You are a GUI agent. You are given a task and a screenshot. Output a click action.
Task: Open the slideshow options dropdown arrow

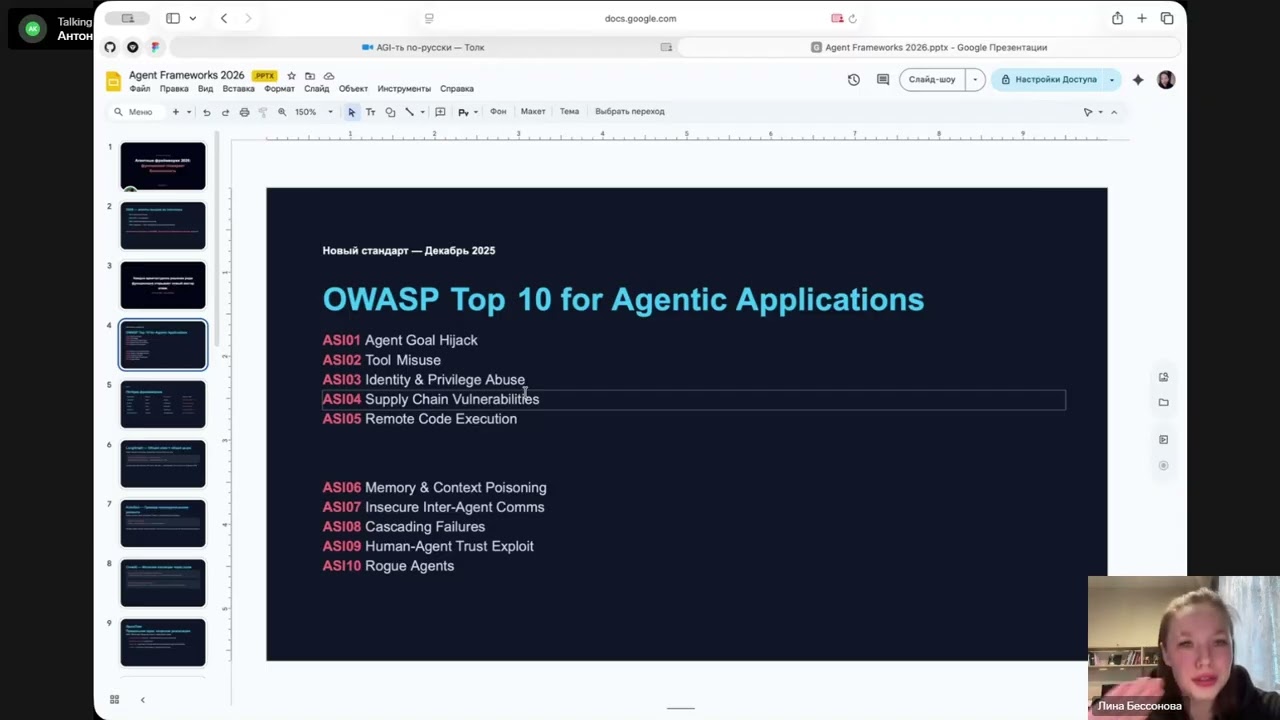pos(975,80)
